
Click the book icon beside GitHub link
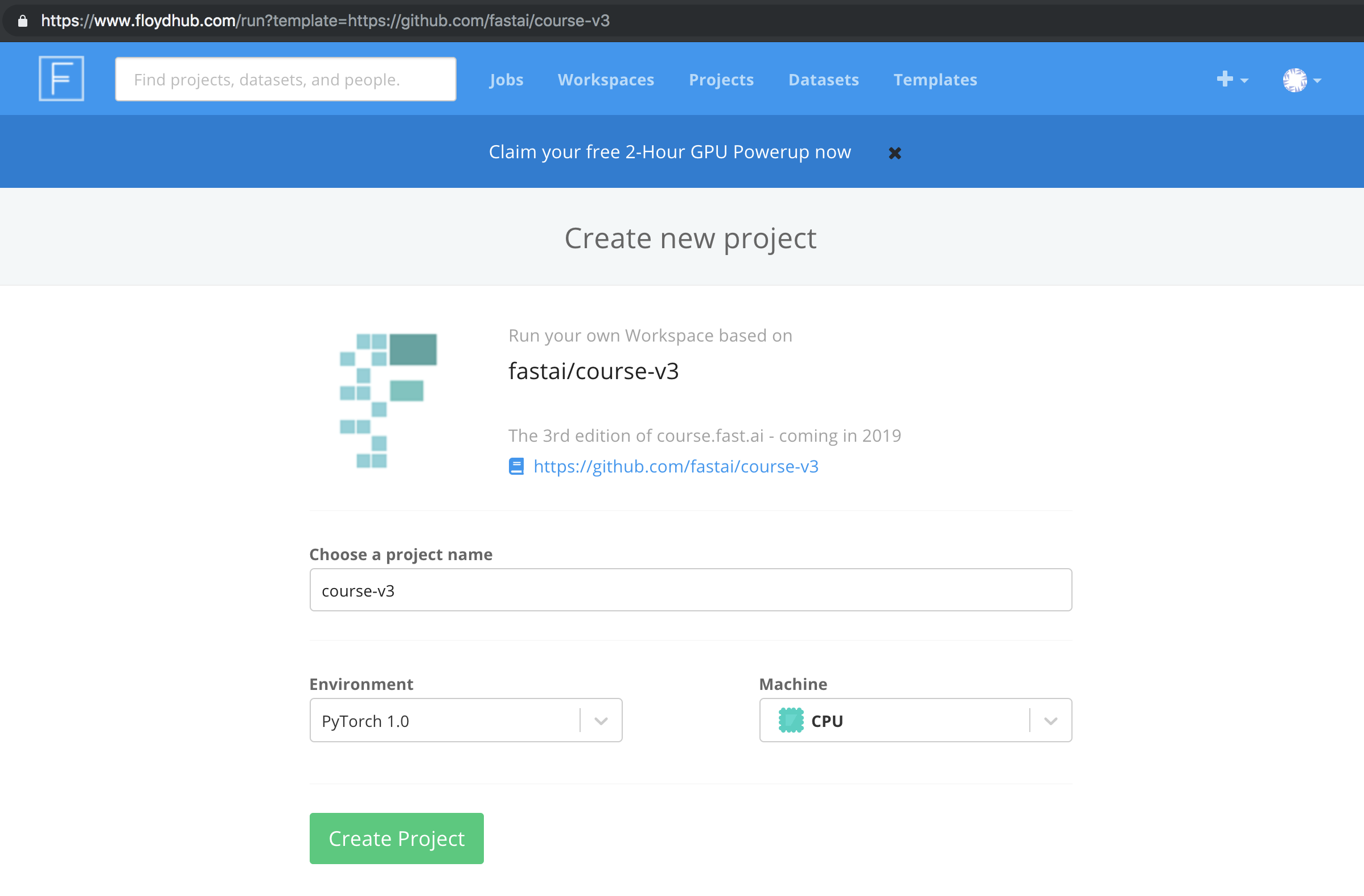pos(516,467)
